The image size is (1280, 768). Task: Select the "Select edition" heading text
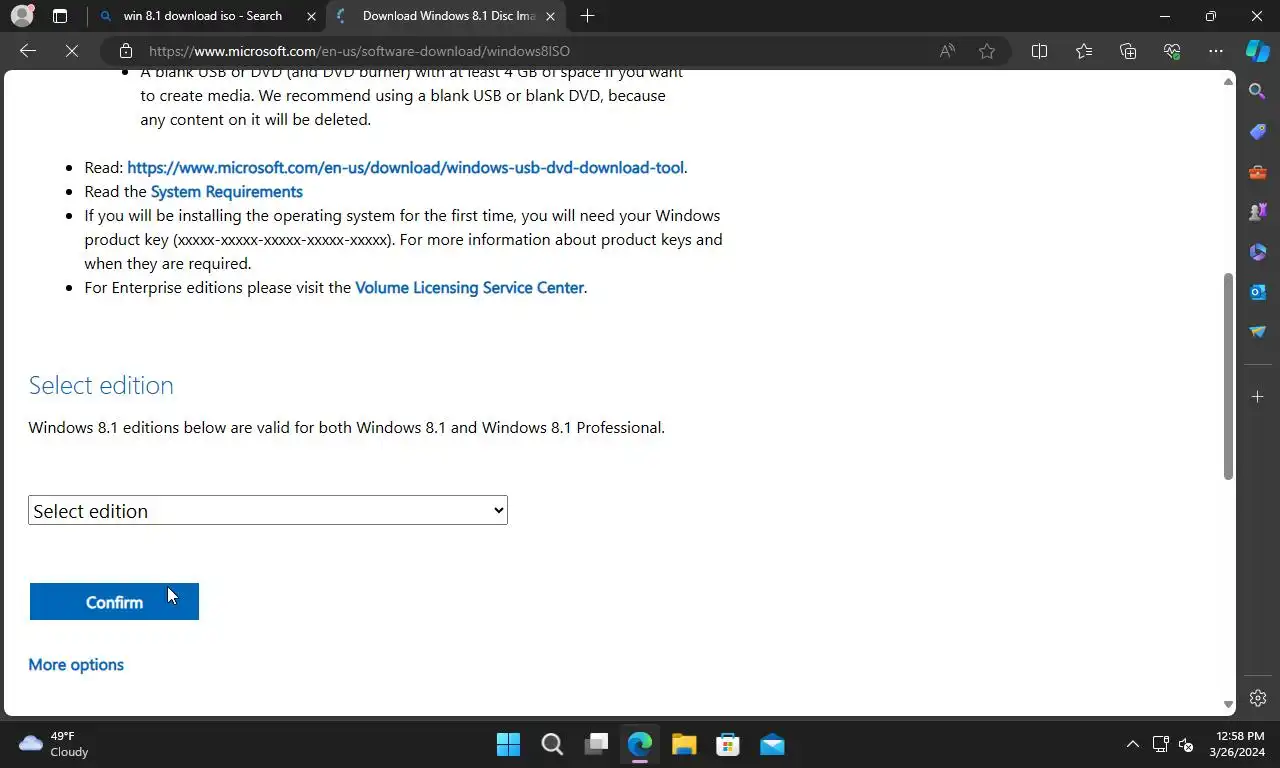pos(101,385)
